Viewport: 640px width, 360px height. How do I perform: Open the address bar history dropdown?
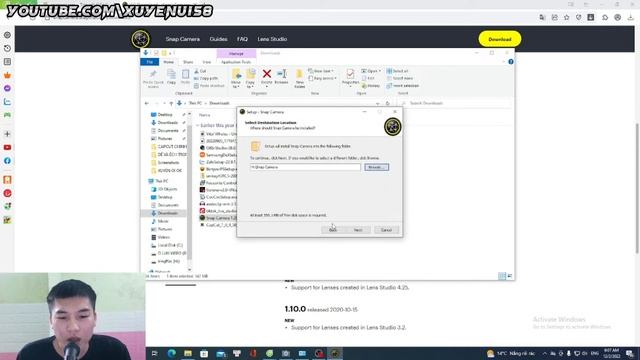[x=378, y=104]
